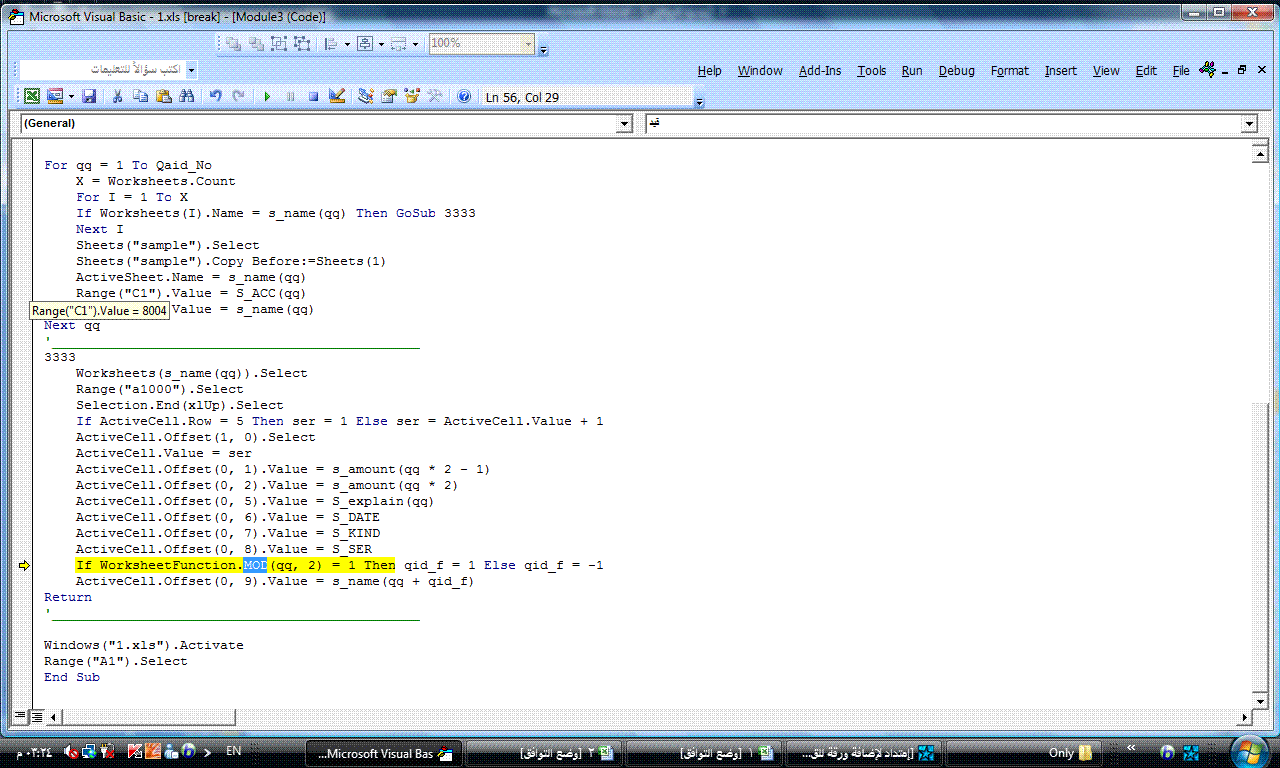Switch to Full Module View button
This screenshot has height=768, width=1280.
coord(36,716)
